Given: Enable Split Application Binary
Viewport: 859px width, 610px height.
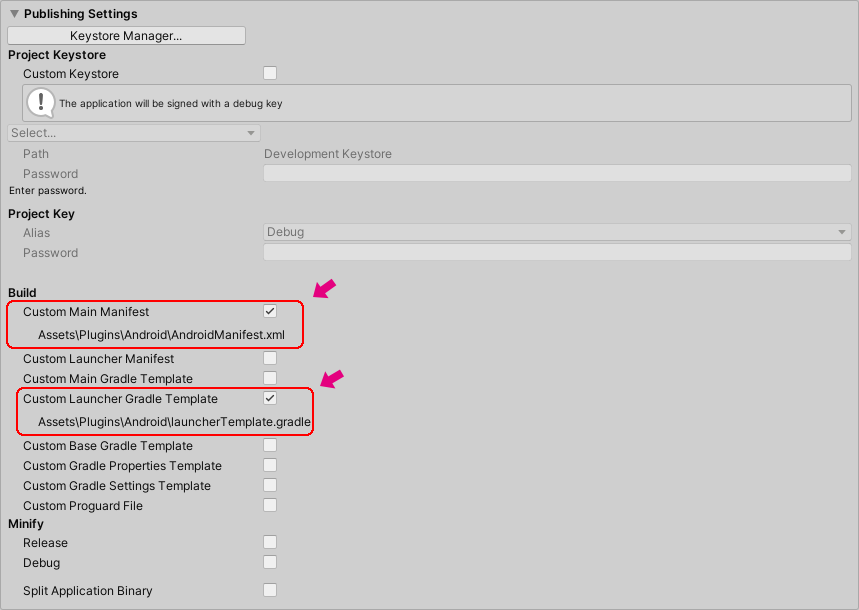Looking at the screenshot, I should click(x=270, y=590).
